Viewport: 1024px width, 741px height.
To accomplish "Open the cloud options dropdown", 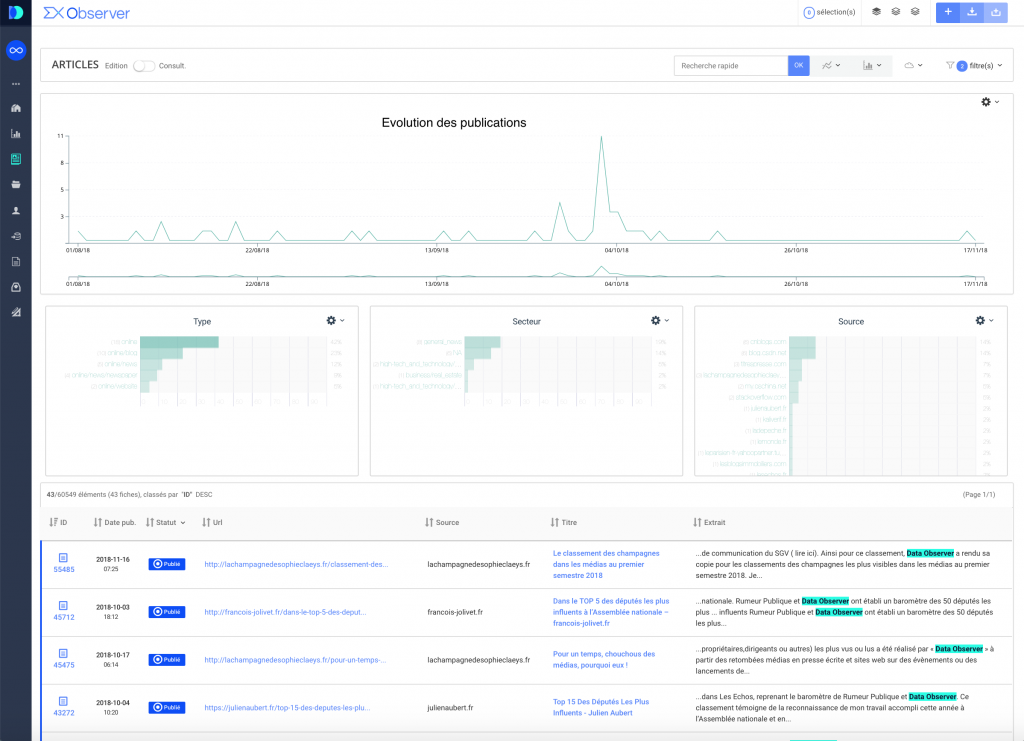I will [912, 66].
